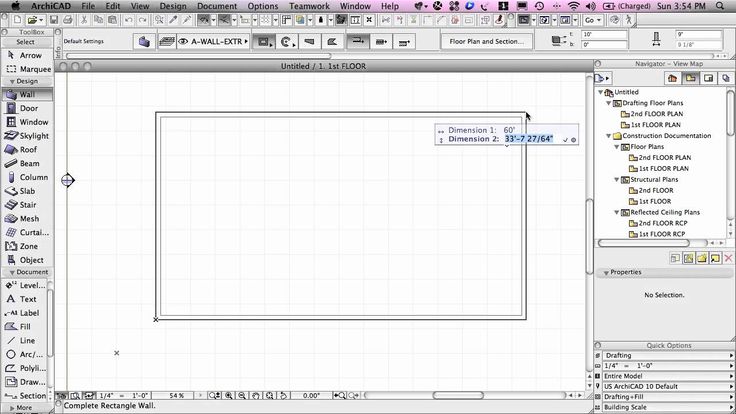This screenshot has height=414, width=736.
Task: Choose the Level Dimension tool
Action: point(23,285)
